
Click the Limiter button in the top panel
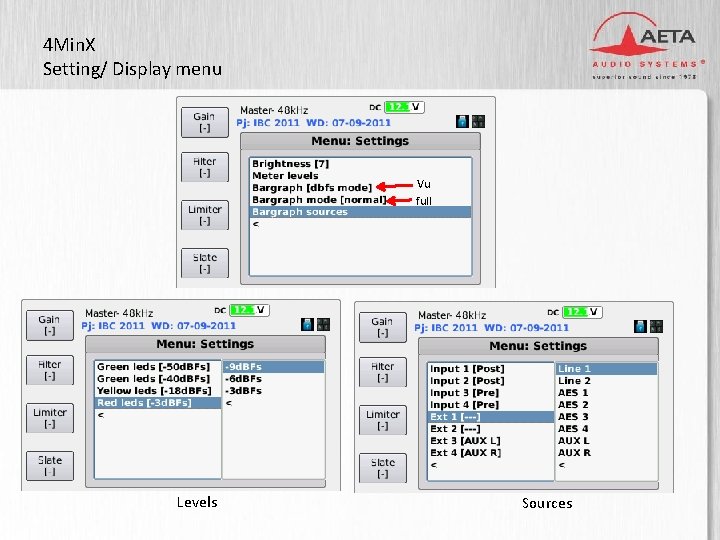click(x=205, y=215)
